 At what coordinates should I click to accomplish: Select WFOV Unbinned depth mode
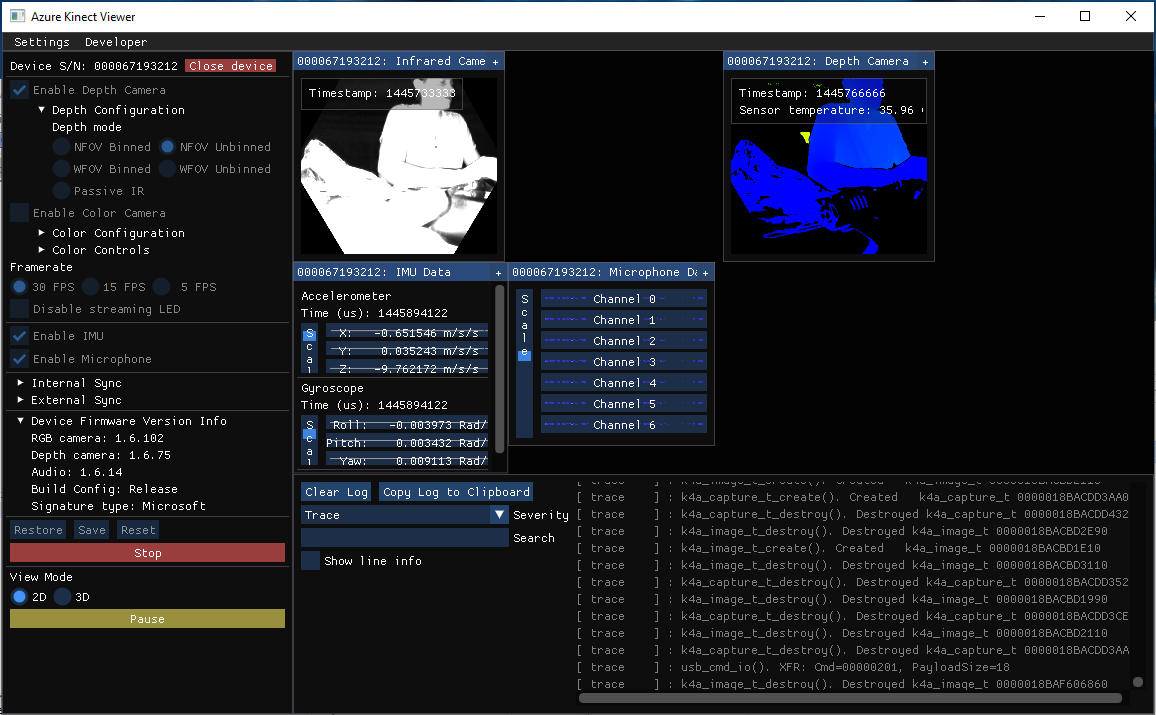point(167,169)
